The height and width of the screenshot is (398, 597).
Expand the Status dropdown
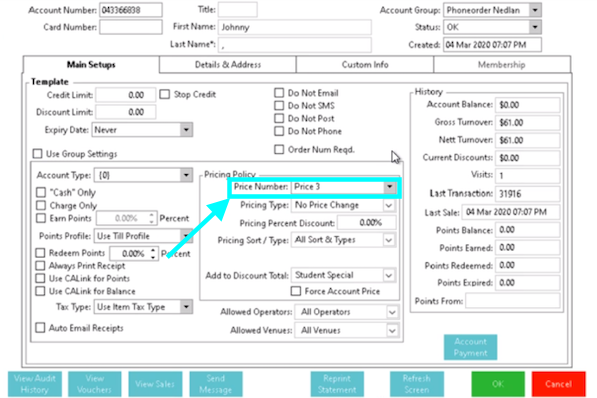pos(535,27)
